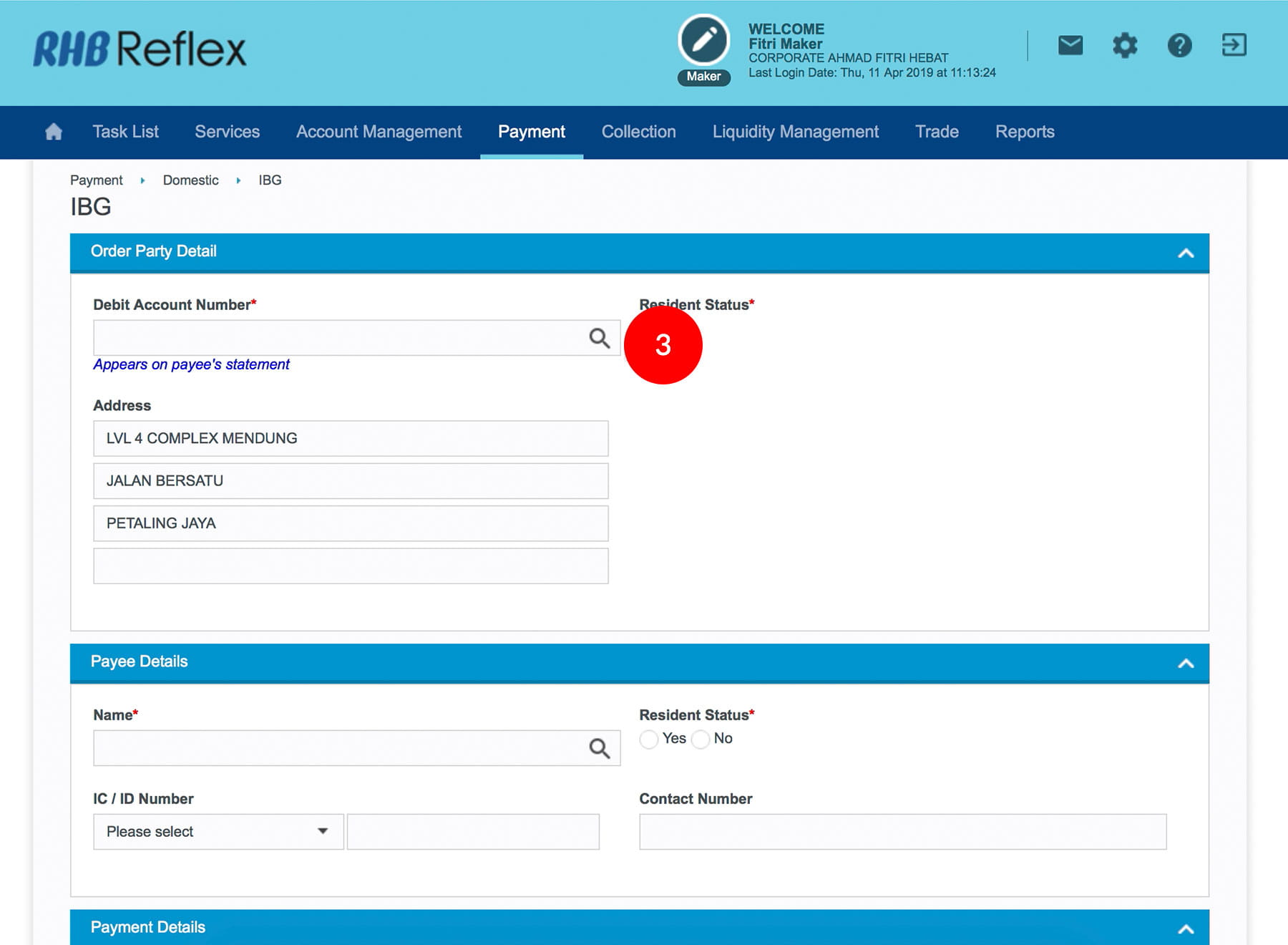This screenshot has width=1288, height=945.
Task: Click the Payment breadcrumb link
Action: [97, 180]
